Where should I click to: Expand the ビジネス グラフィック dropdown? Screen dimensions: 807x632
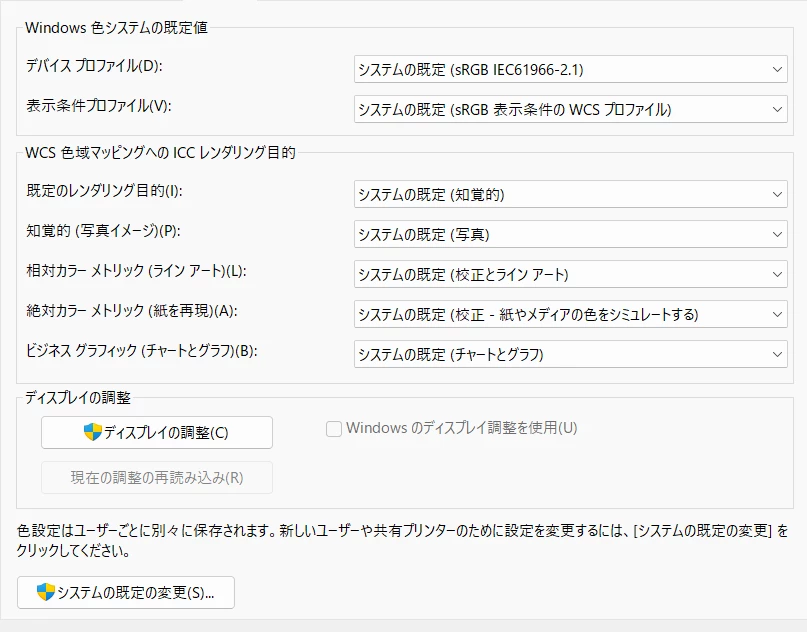[571, 354]
